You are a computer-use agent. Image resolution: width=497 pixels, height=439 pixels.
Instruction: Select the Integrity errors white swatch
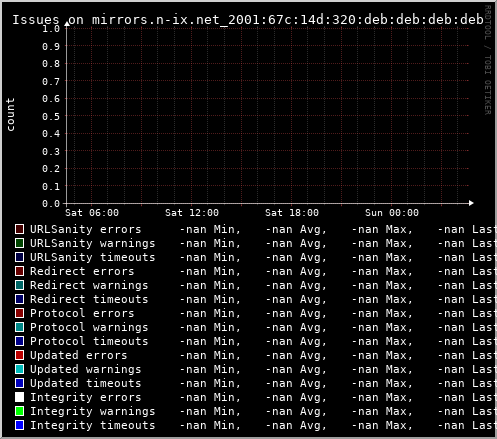coord(19,397)
